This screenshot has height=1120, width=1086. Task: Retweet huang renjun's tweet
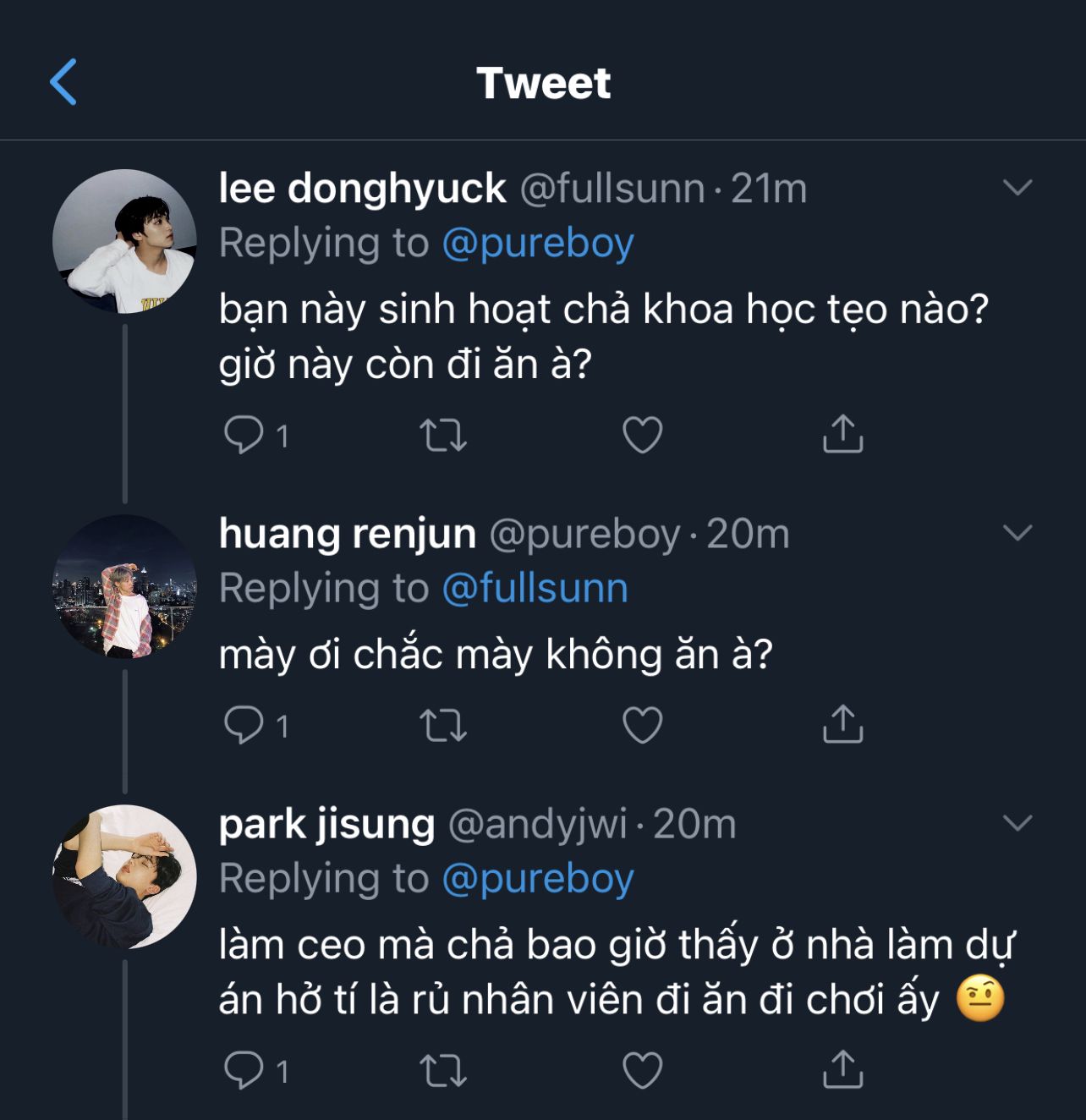443,725
